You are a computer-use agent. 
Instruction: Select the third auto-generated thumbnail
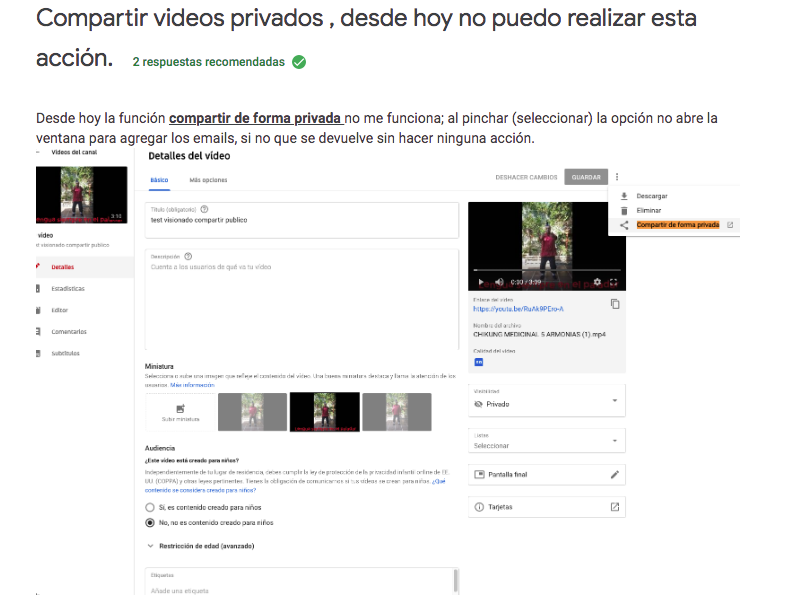tap(397, 412)
